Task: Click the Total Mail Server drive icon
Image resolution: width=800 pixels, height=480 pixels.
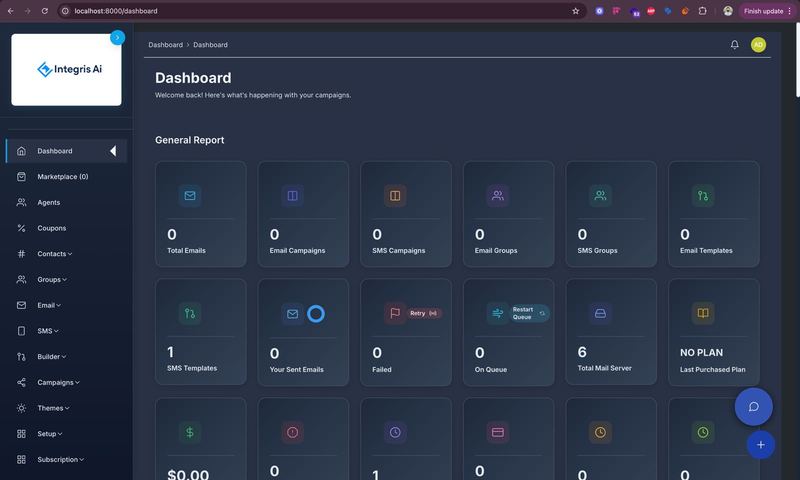Action: tap(600, 313)
